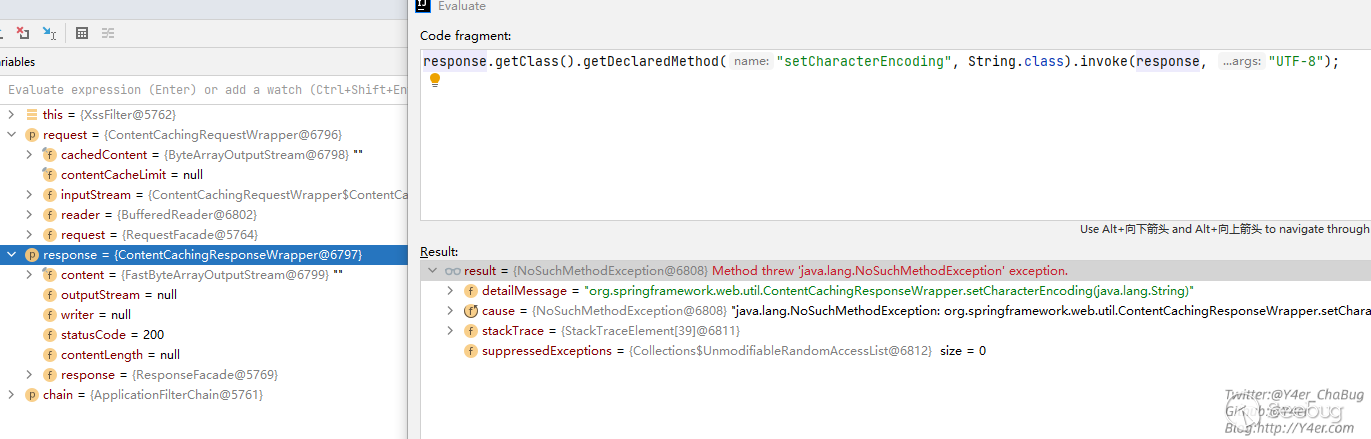1371x439 pixels.
Task: Expand the chain ApplicationFilterChain node
Action: (12, 395)
